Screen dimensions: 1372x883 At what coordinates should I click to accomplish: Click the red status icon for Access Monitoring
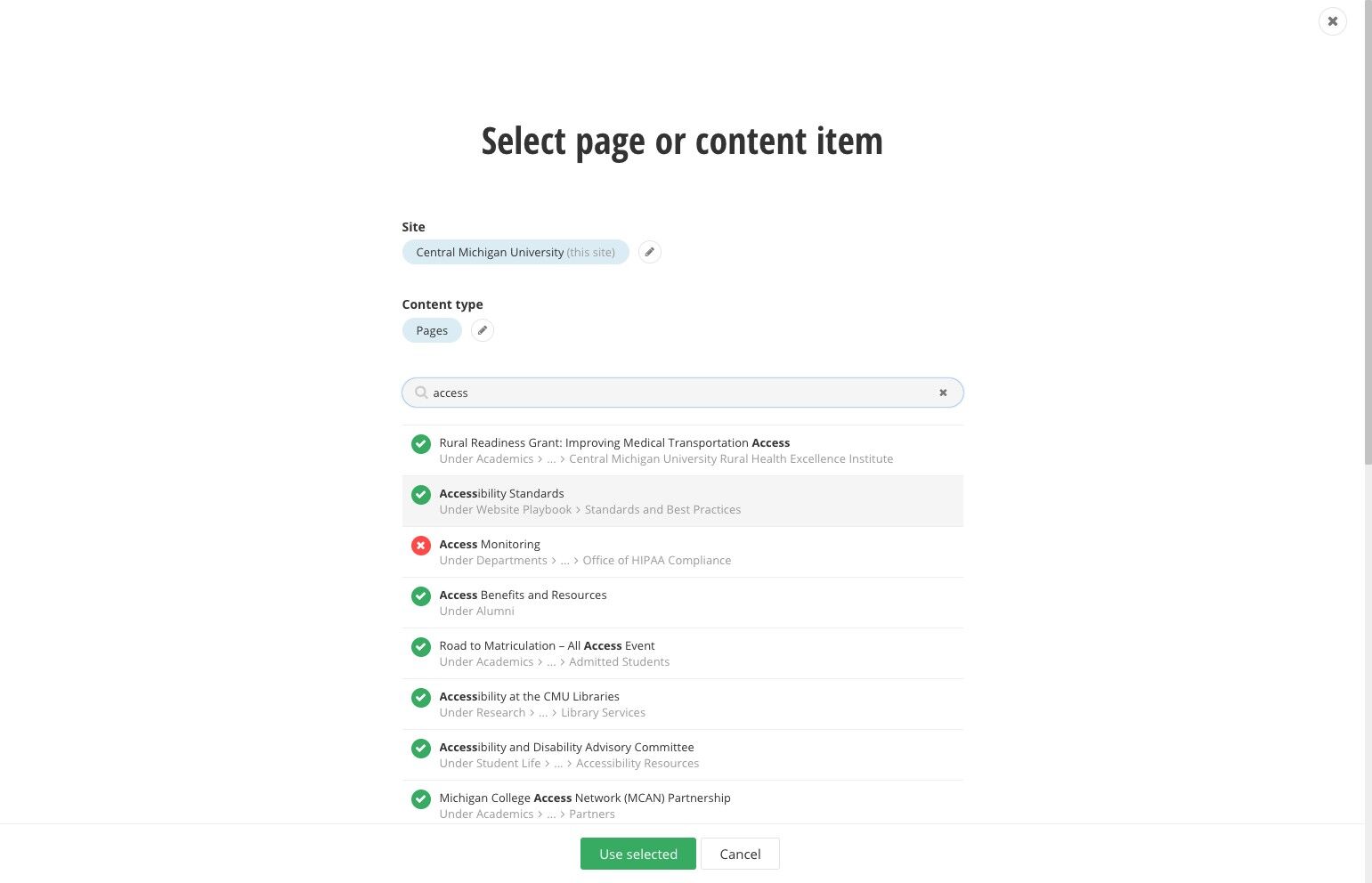pyautogui.click(x=421, y=546)
